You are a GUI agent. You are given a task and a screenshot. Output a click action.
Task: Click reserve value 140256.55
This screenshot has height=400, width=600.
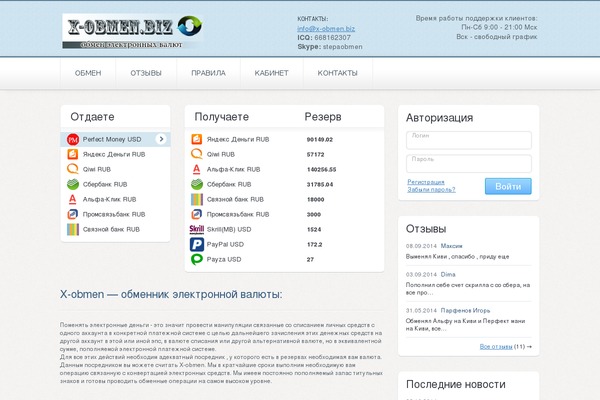tap(321, 170)
